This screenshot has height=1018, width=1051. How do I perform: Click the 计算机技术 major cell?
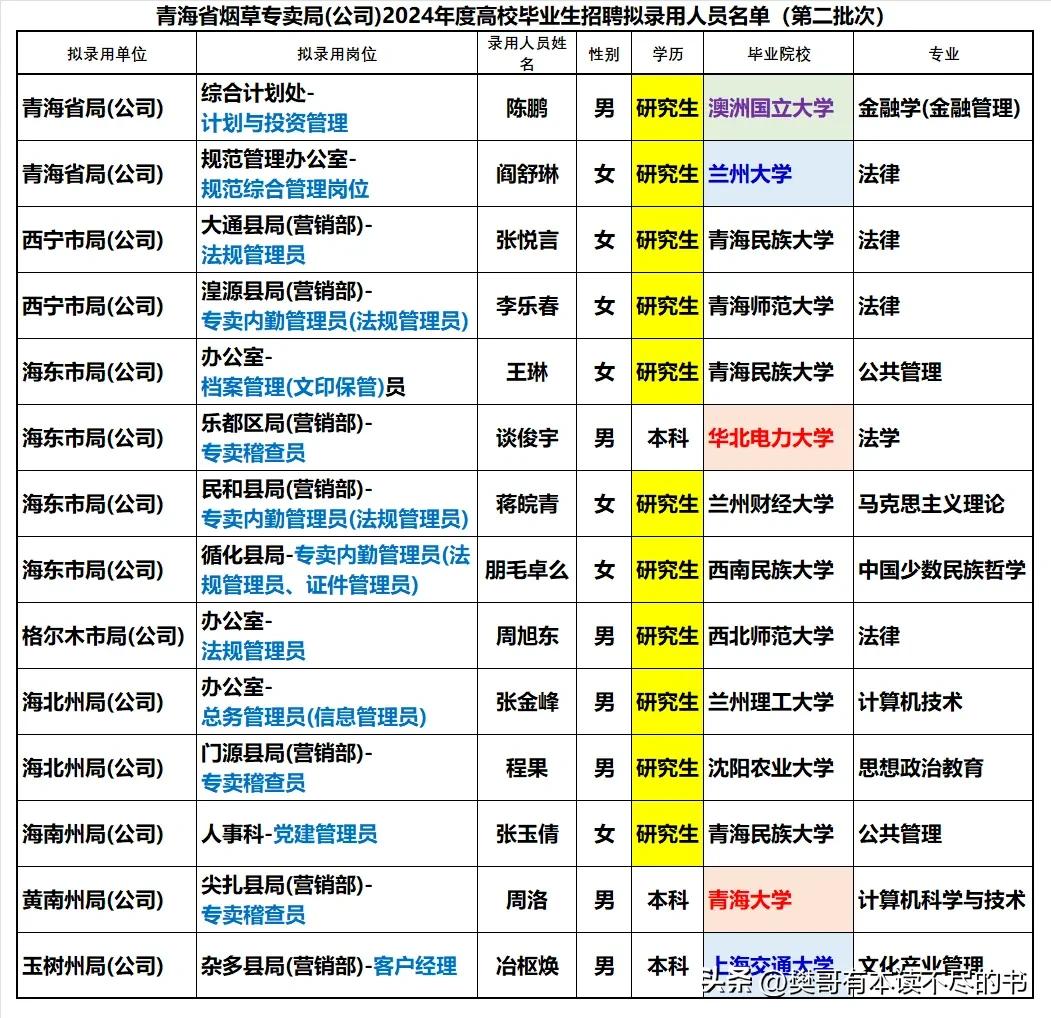click(942, 702)
